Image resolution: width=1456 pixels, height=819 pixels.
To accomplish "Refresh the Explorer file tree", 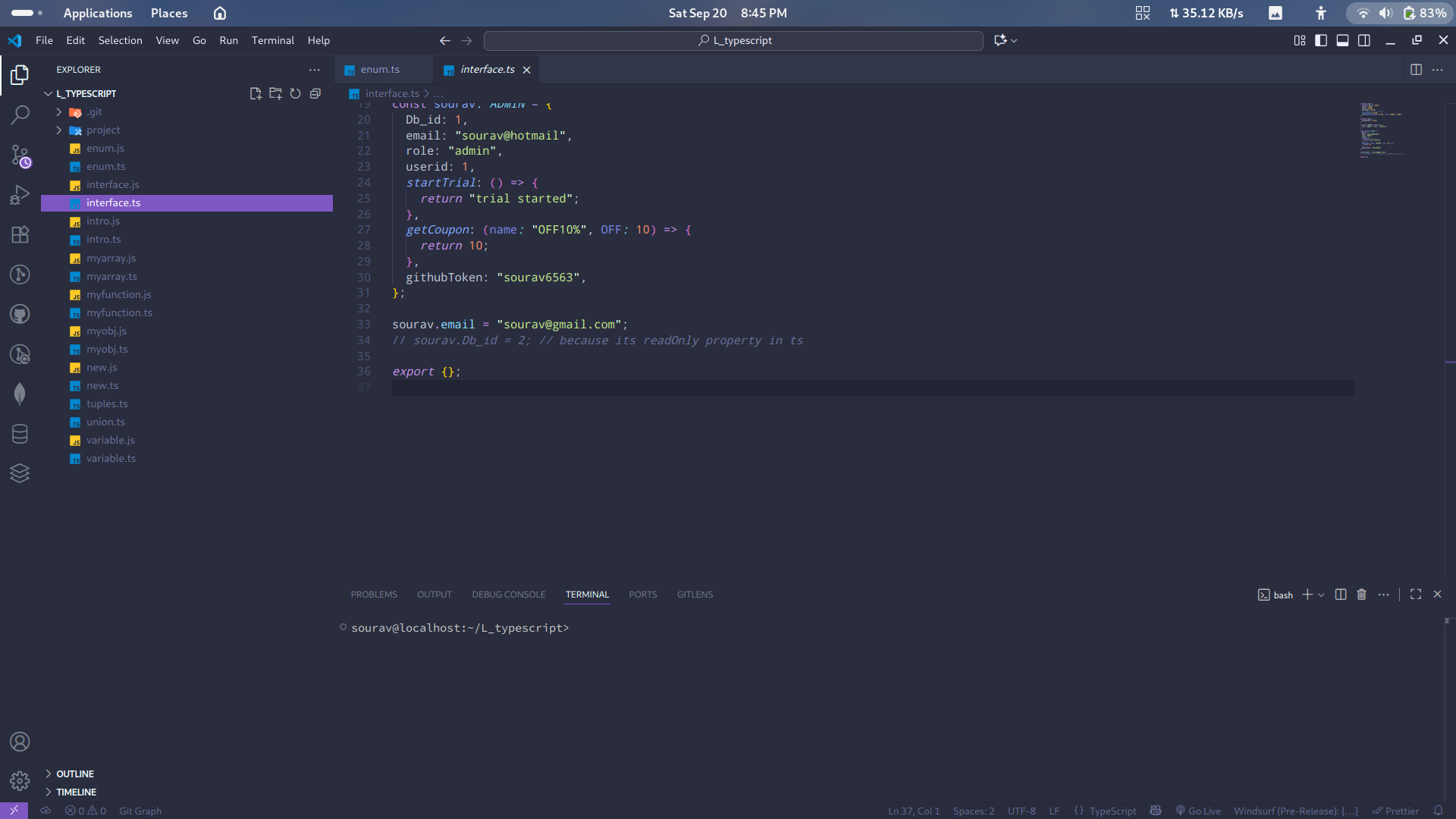I will tap(295, 93).
